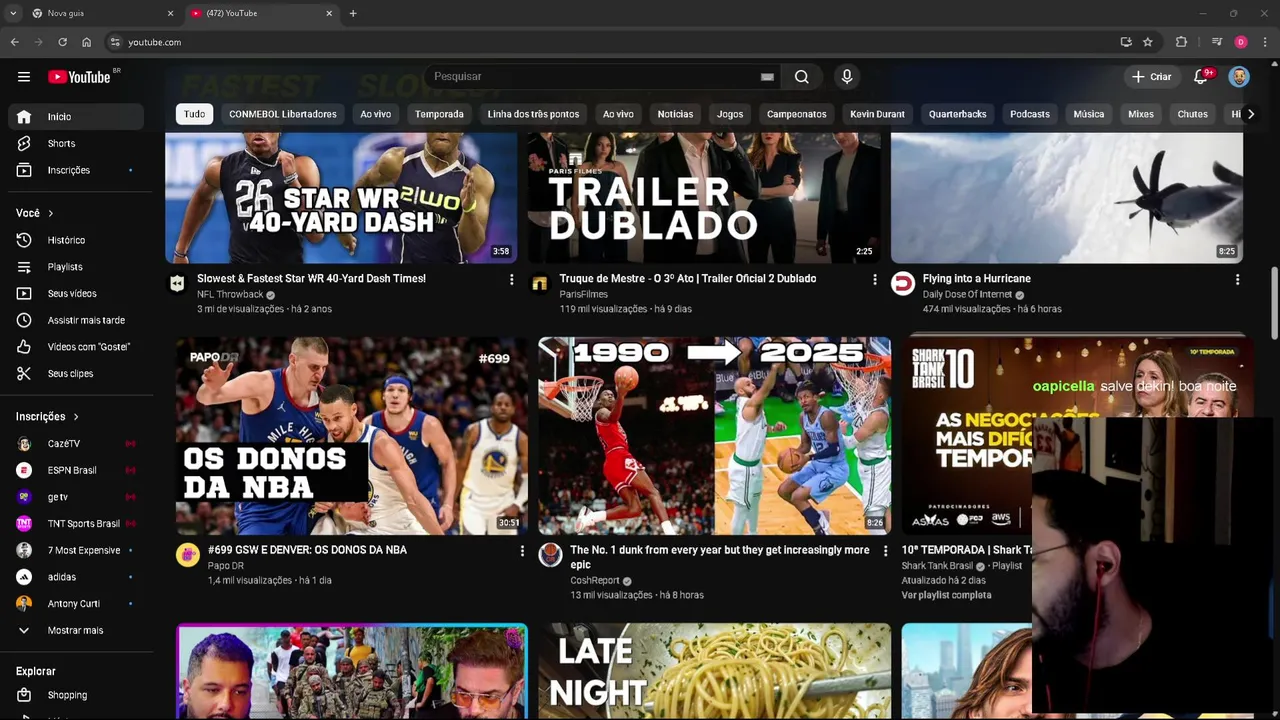Open Vídeos com "Gostei" list

76,347
